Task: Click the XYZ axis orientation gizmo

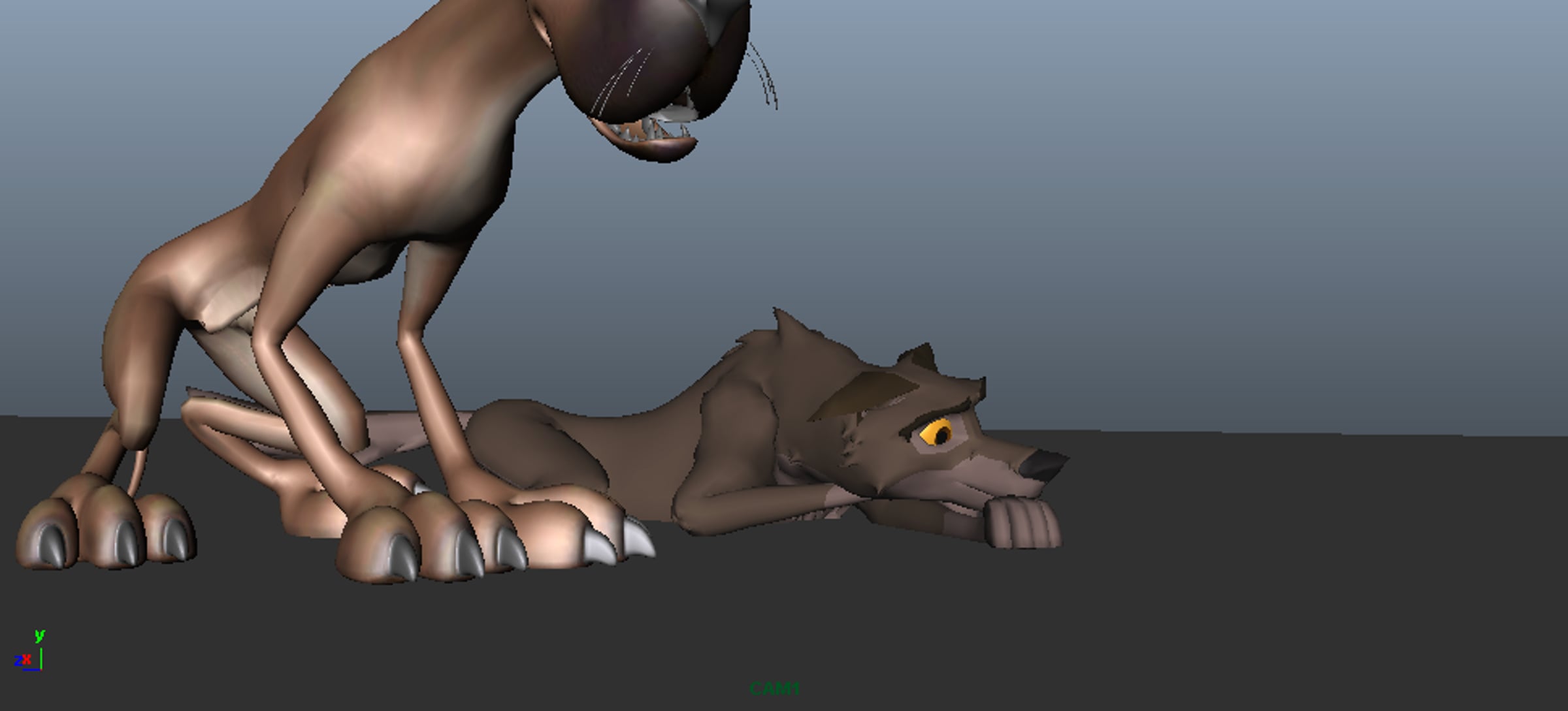Action: tap(29, 657)
